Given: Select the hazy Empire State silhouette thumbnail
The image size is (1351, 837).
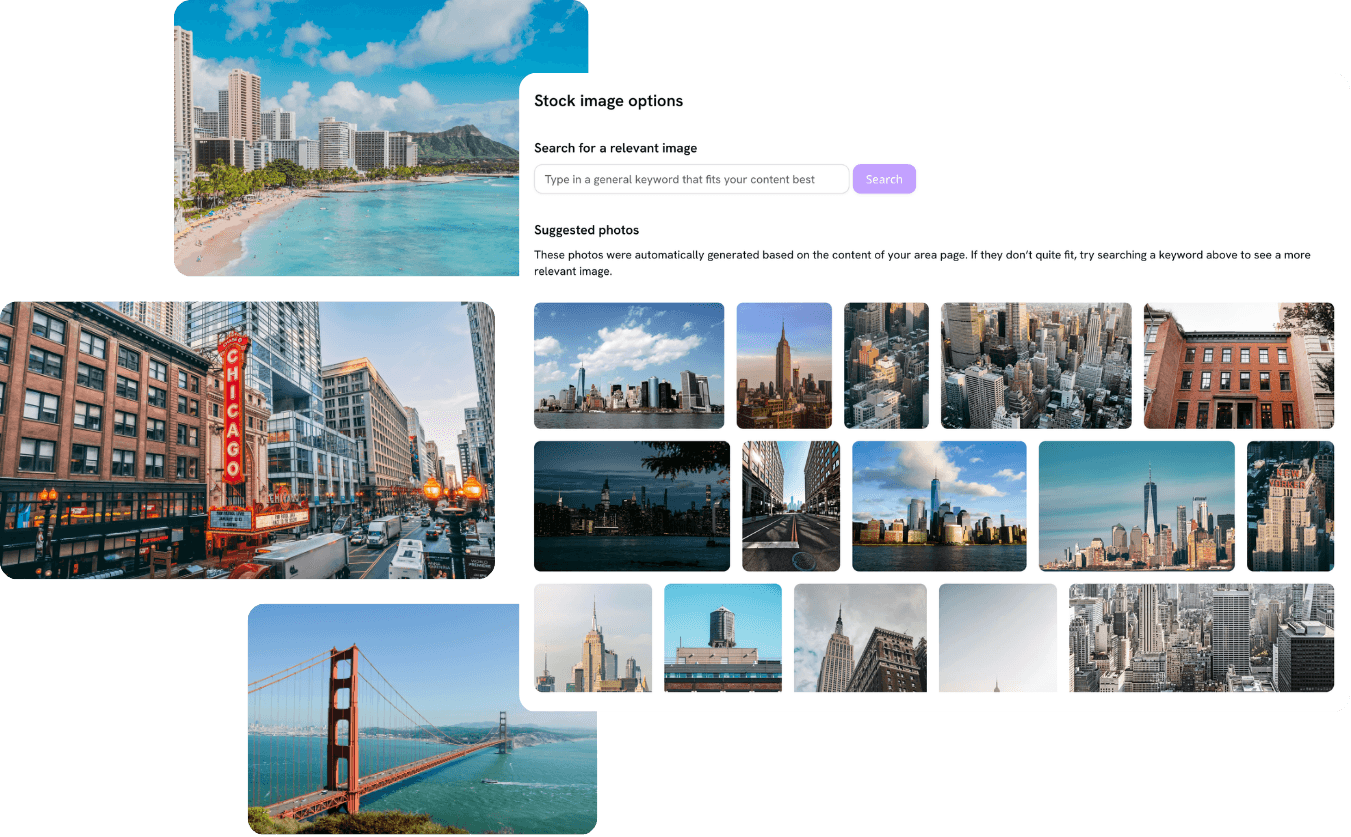Looking at the screenshot, I should [997, 637].
